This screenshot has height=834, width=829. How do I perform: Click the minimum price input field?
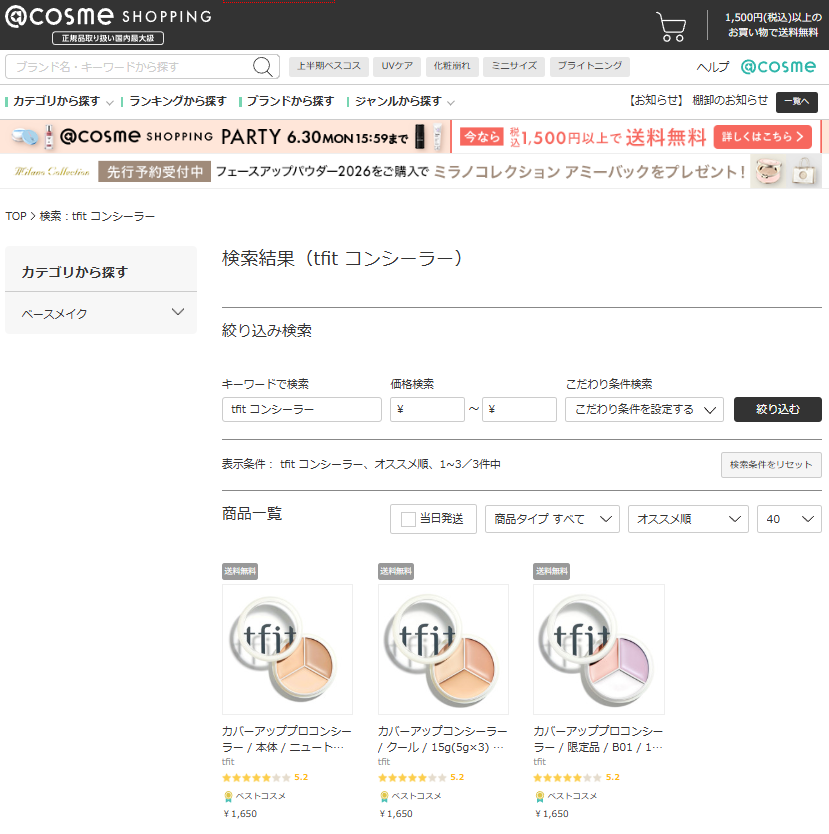click(427, 410)
